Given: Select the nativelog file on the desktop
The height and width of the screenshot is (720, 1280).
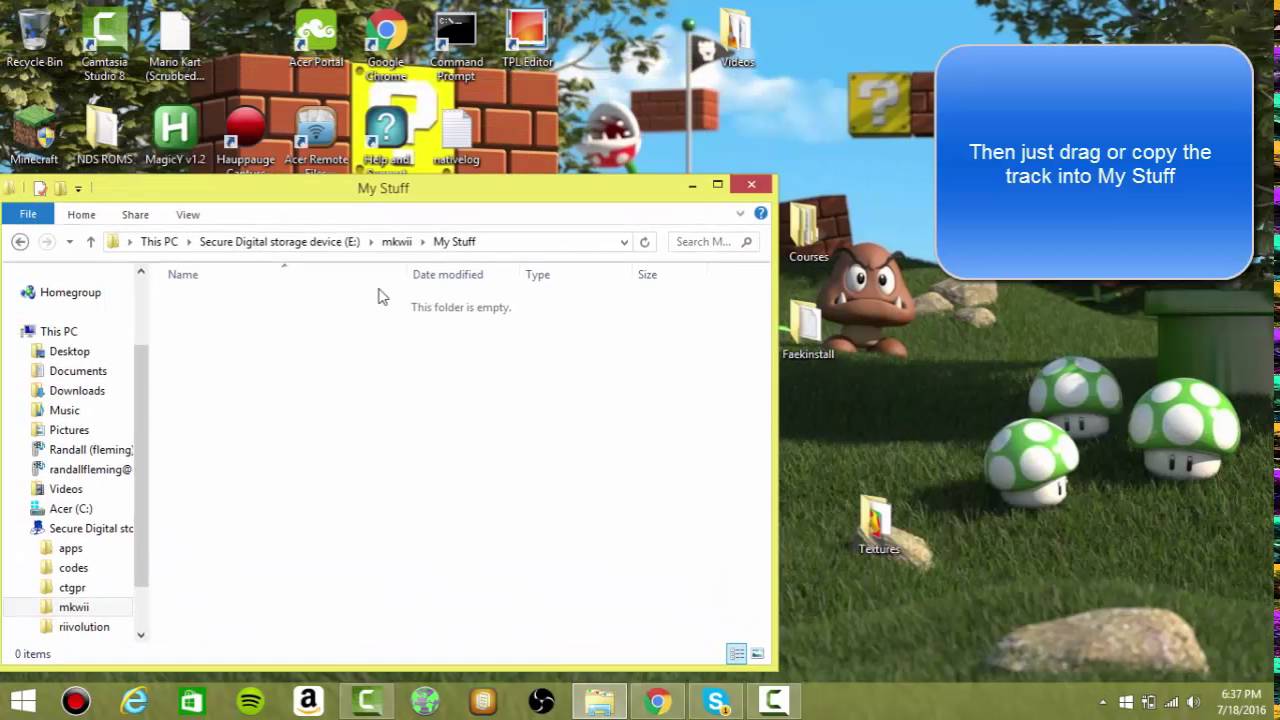Looking at the screenshot, I should [x=456, y=137].
